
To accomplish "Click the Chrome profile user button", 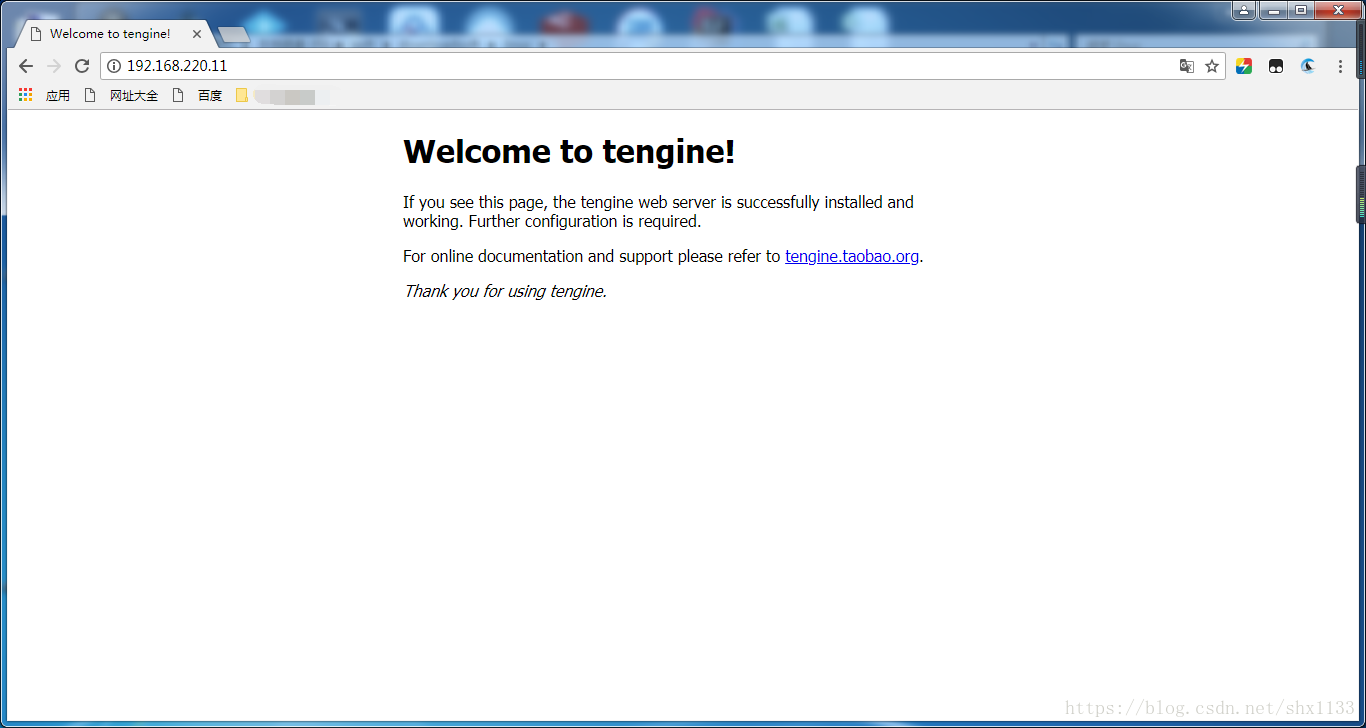I will (x=1243, y=10).
